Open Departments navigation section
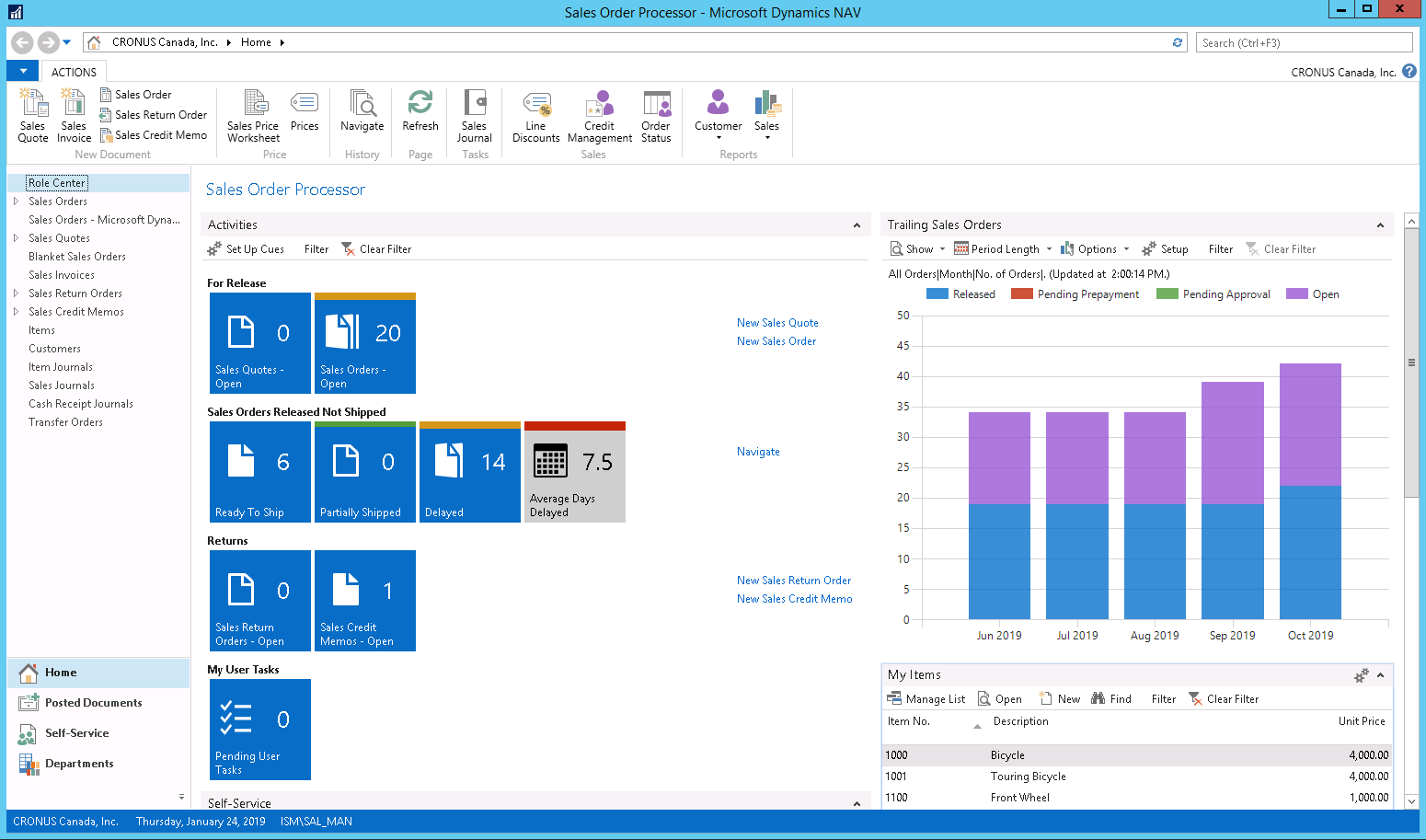1426x840 pixels. pos(98,764)
